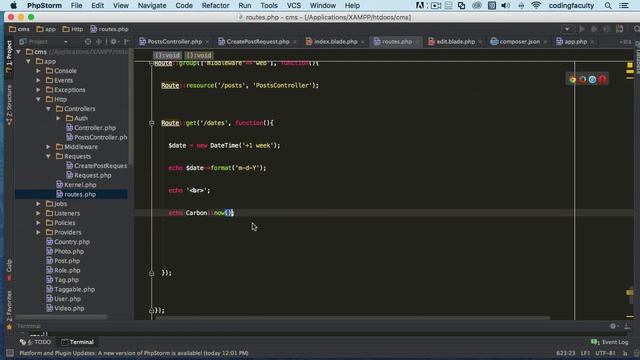This screenshot has height=360, width=640.
Task: Expand the Jobs folder
Action: click(x=38, y=204)
